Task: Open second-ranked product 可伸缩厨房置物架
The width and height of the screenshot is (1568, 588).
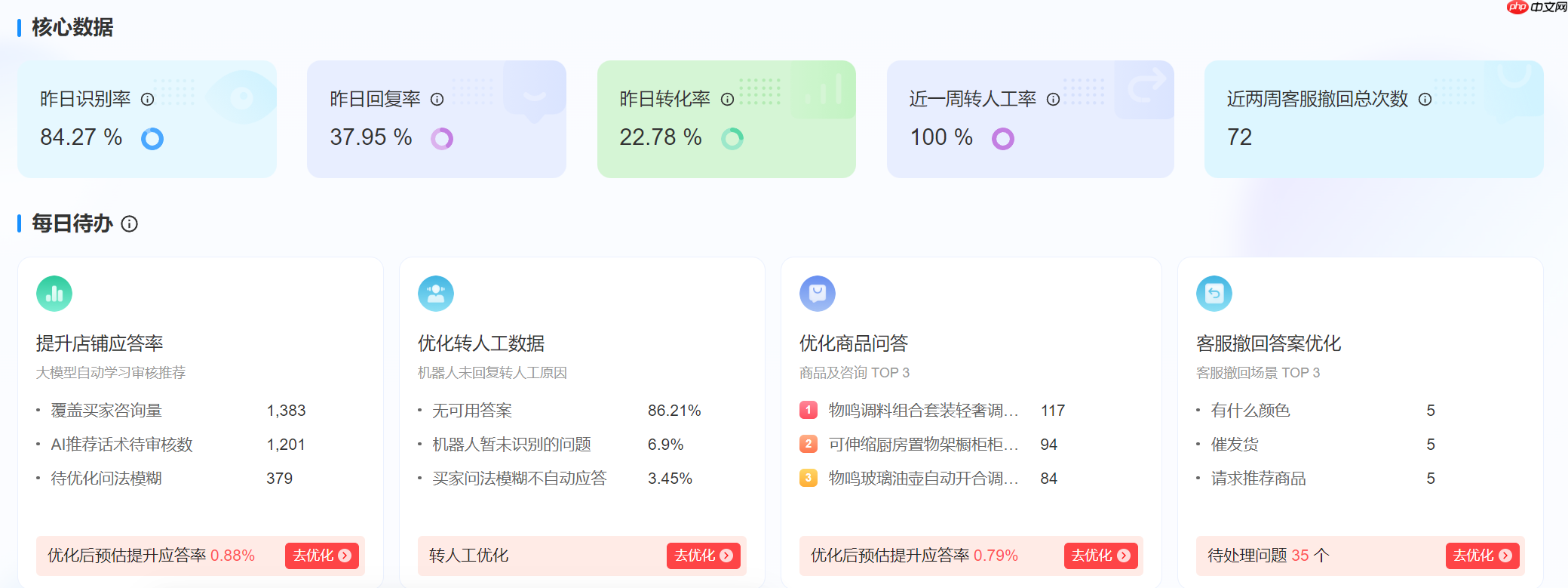Action: pos(923,445)
